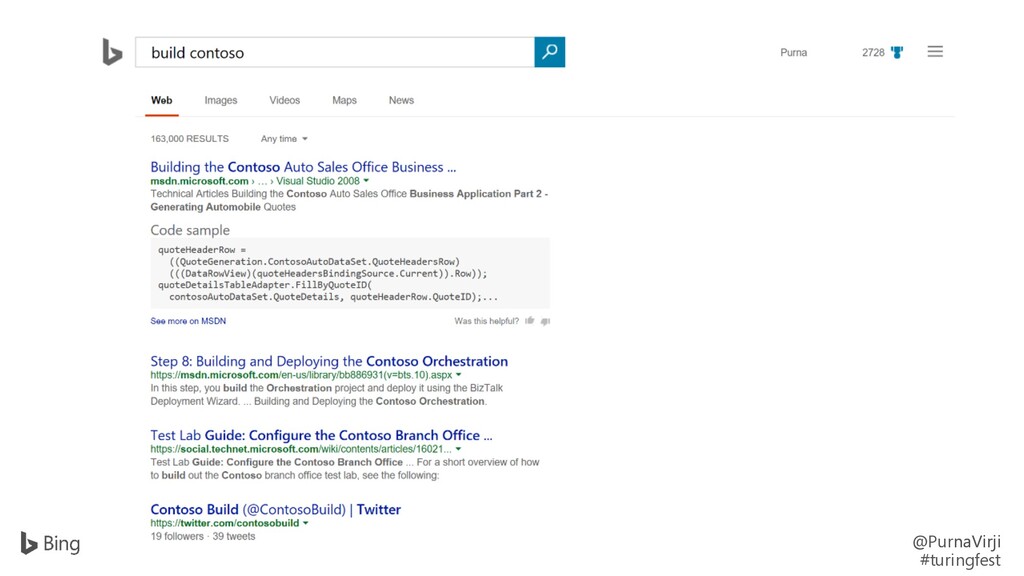This screenshot has height=576, width=1024.
Task: Open the Maps tab
Action: (344, 100)
